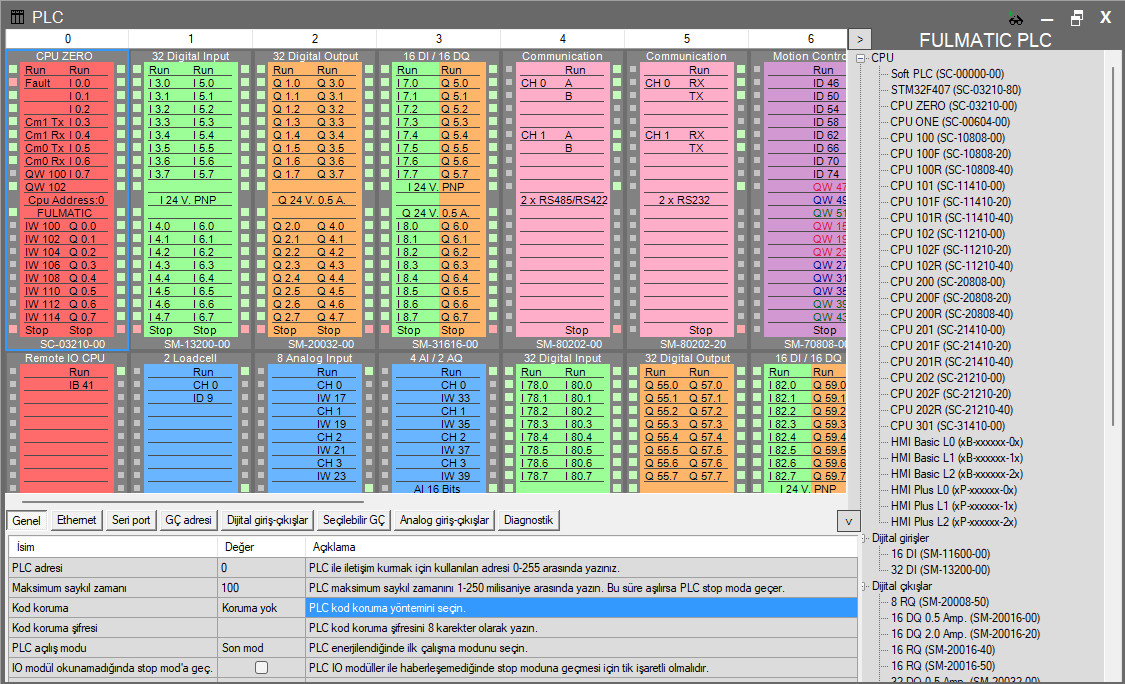1125x684 pixels.
Task: Click the Maksimum saykıl zamanı value field
Action: pyautogui.click(x=260, y=587)
